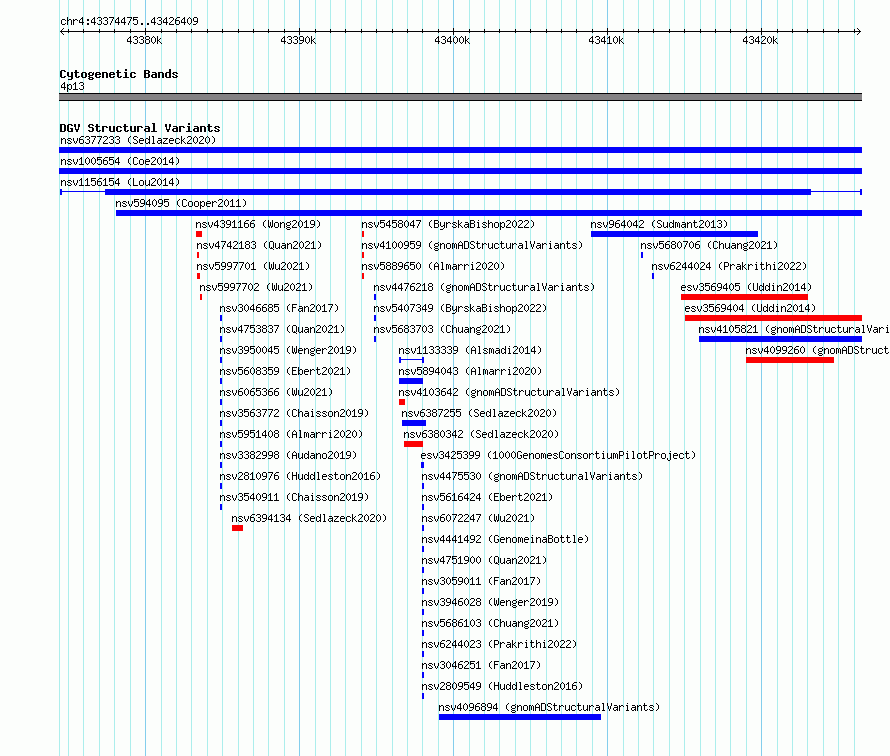Click nsv5889650 (Almarri2020) label
Image resolution: width=890 pixels, height=756 pixels.
coord(433,266)
